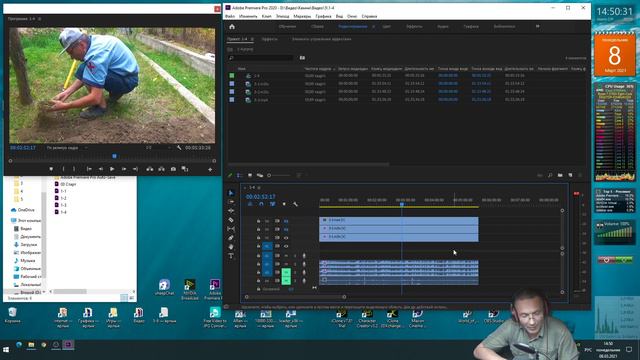Open the zoom level dropdown in Program monitor
The width and height of the screenshot is (640, 360).
[x=67, y=148]
